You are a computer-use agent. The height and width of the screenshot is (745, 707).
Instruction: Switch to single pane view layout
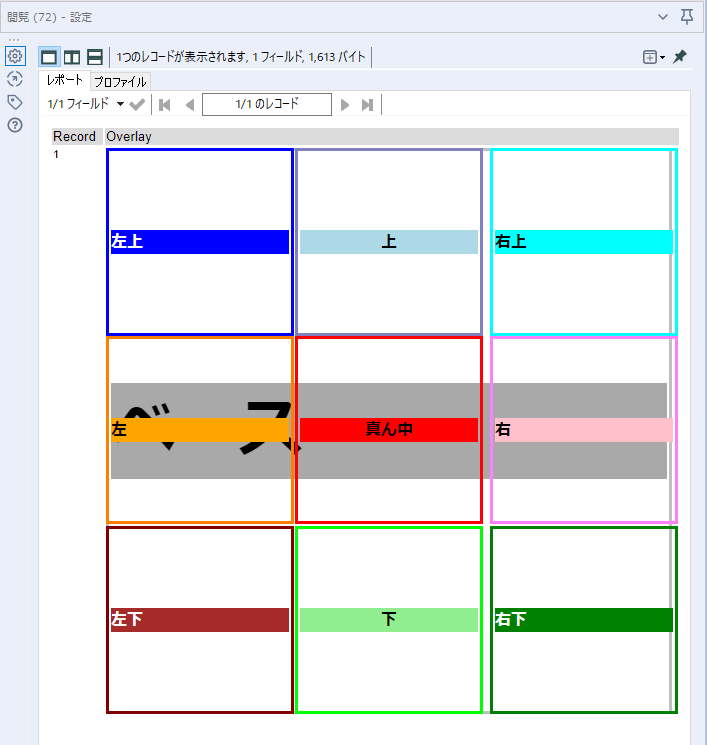49,57
